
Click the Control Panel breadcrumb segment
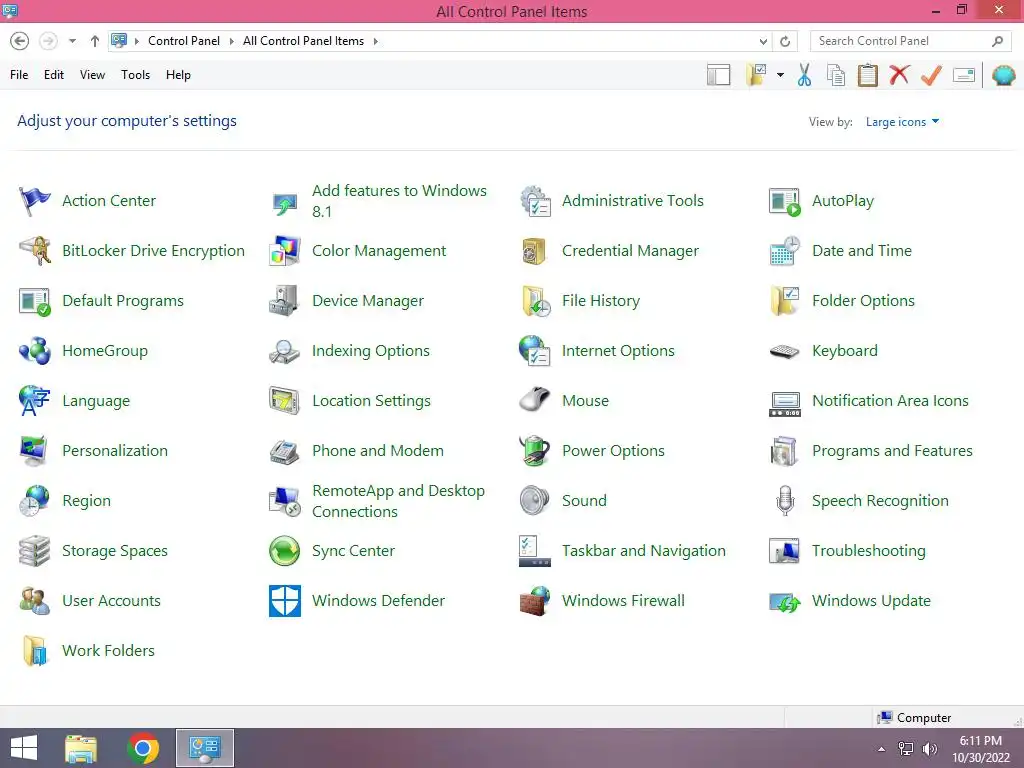(x=184, y=41)
